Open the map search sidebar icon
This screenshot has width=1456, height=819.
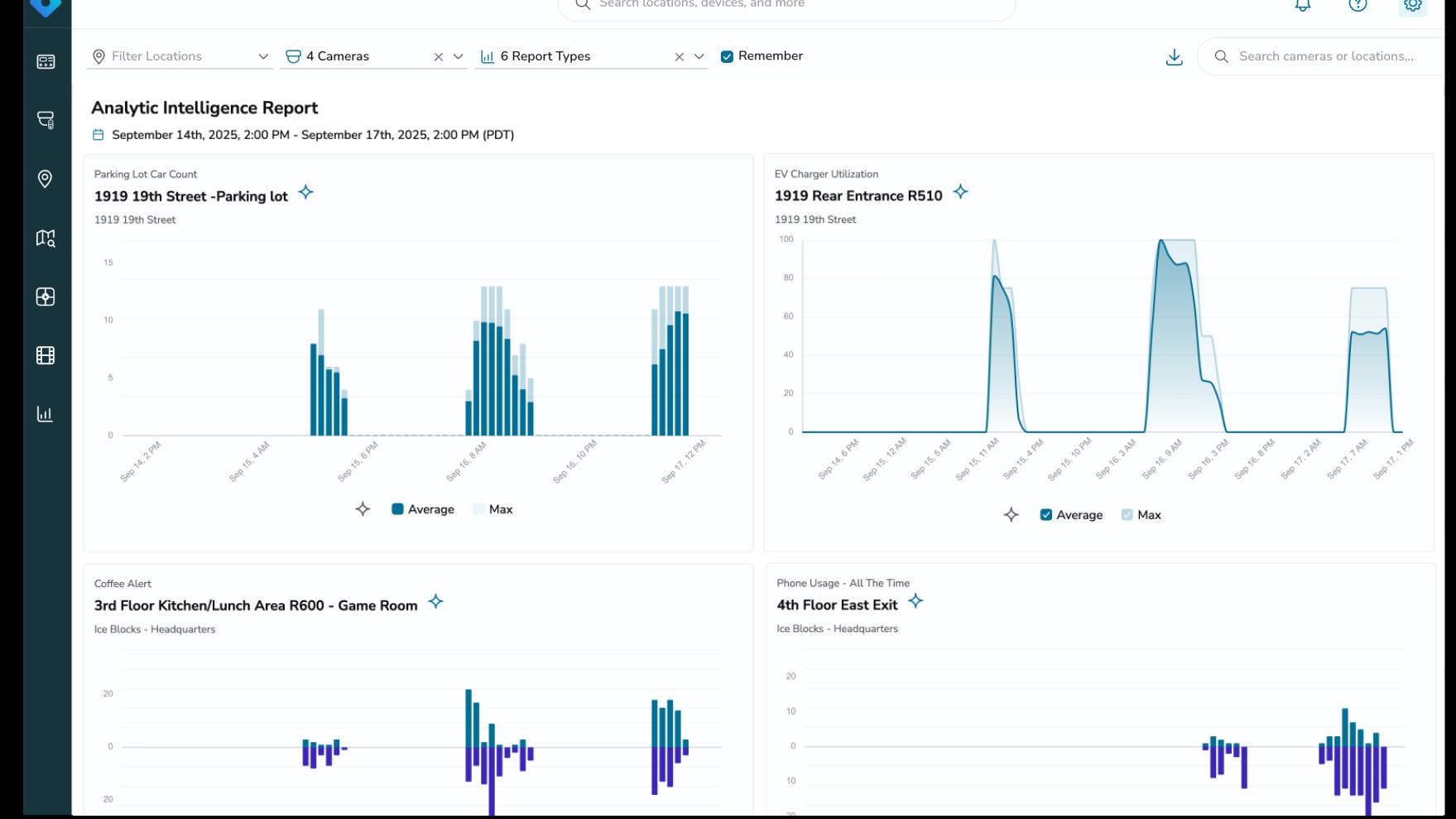click(x=46, y=238)
